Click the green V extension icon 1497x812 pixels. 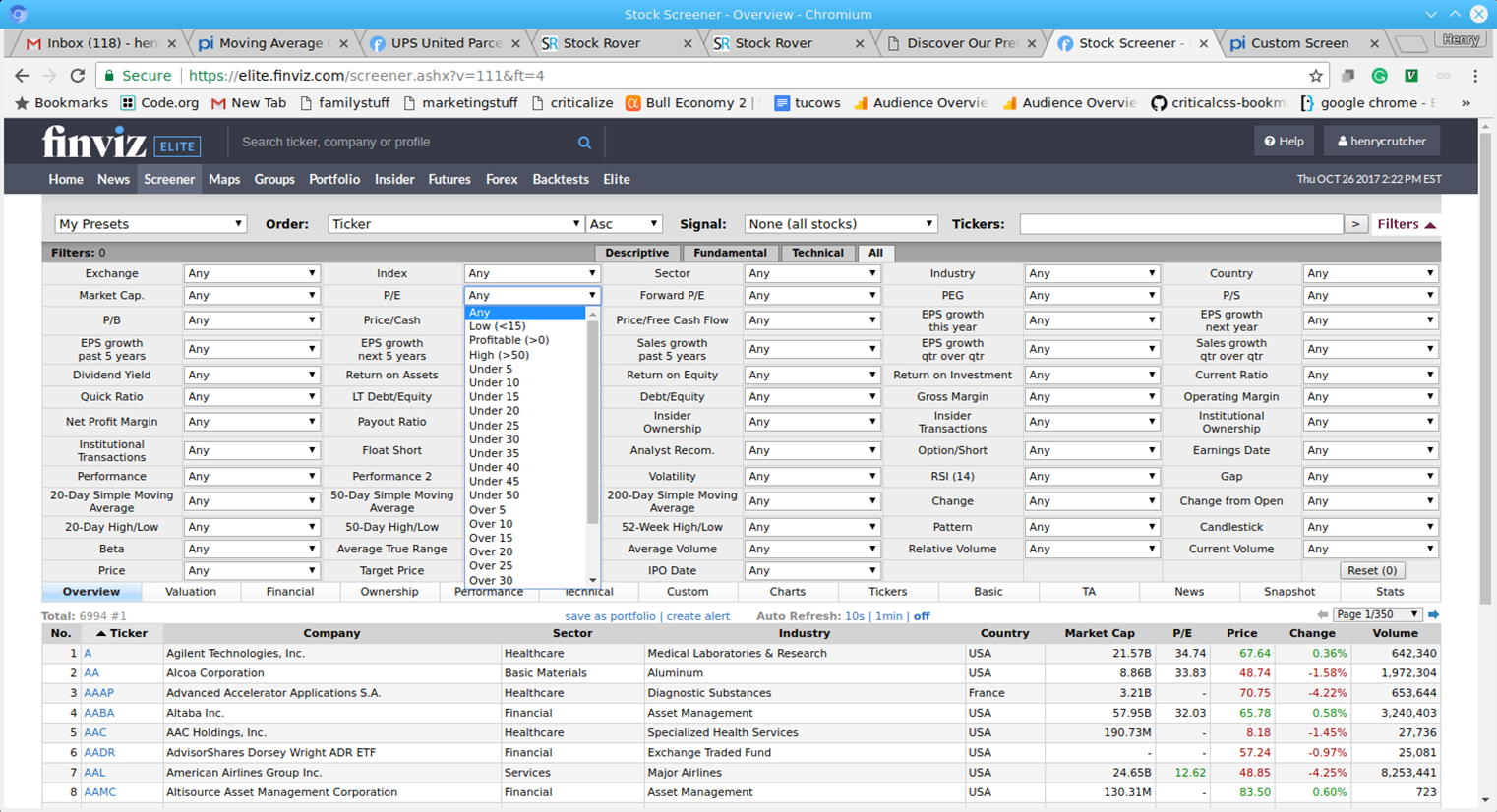pos(1411,76)
